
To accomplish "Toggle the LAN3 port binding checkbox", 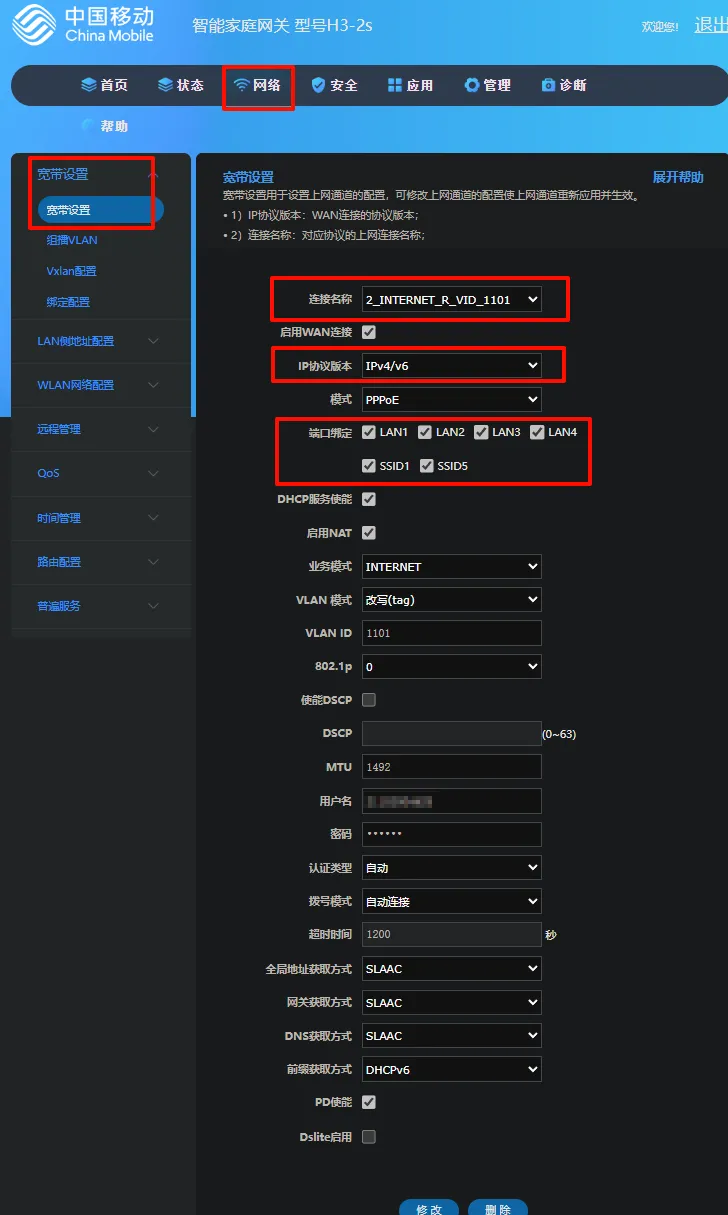I will click(481, 432).
